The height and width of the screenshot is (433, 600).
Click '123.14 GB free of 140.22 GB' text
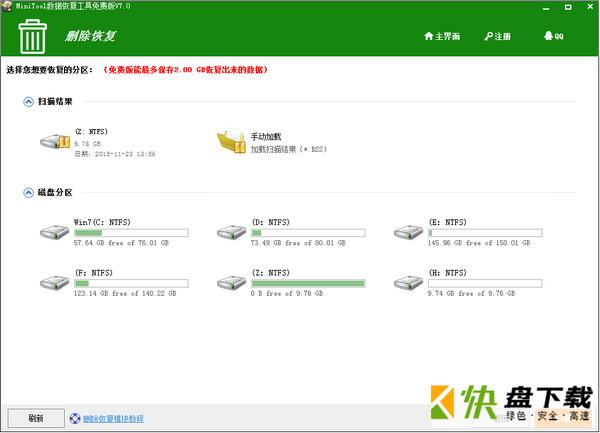125,293
